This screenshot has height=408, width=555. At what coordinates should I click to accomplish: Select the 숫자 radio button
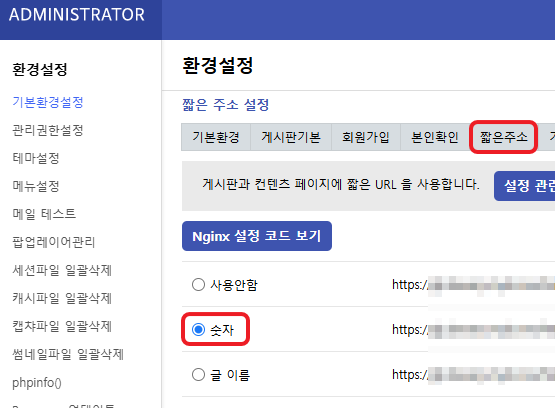198,329
